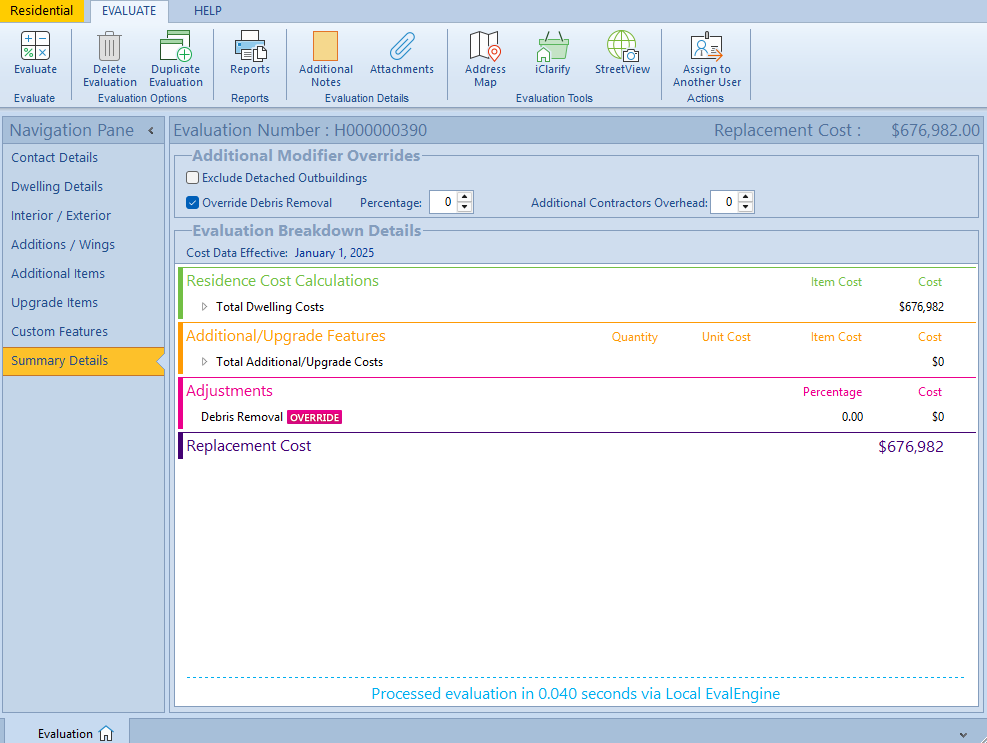Screen dimensions: 987x743
Task: Expand Total Additional/Upgrade Costs row
Action: pos(205,362)
